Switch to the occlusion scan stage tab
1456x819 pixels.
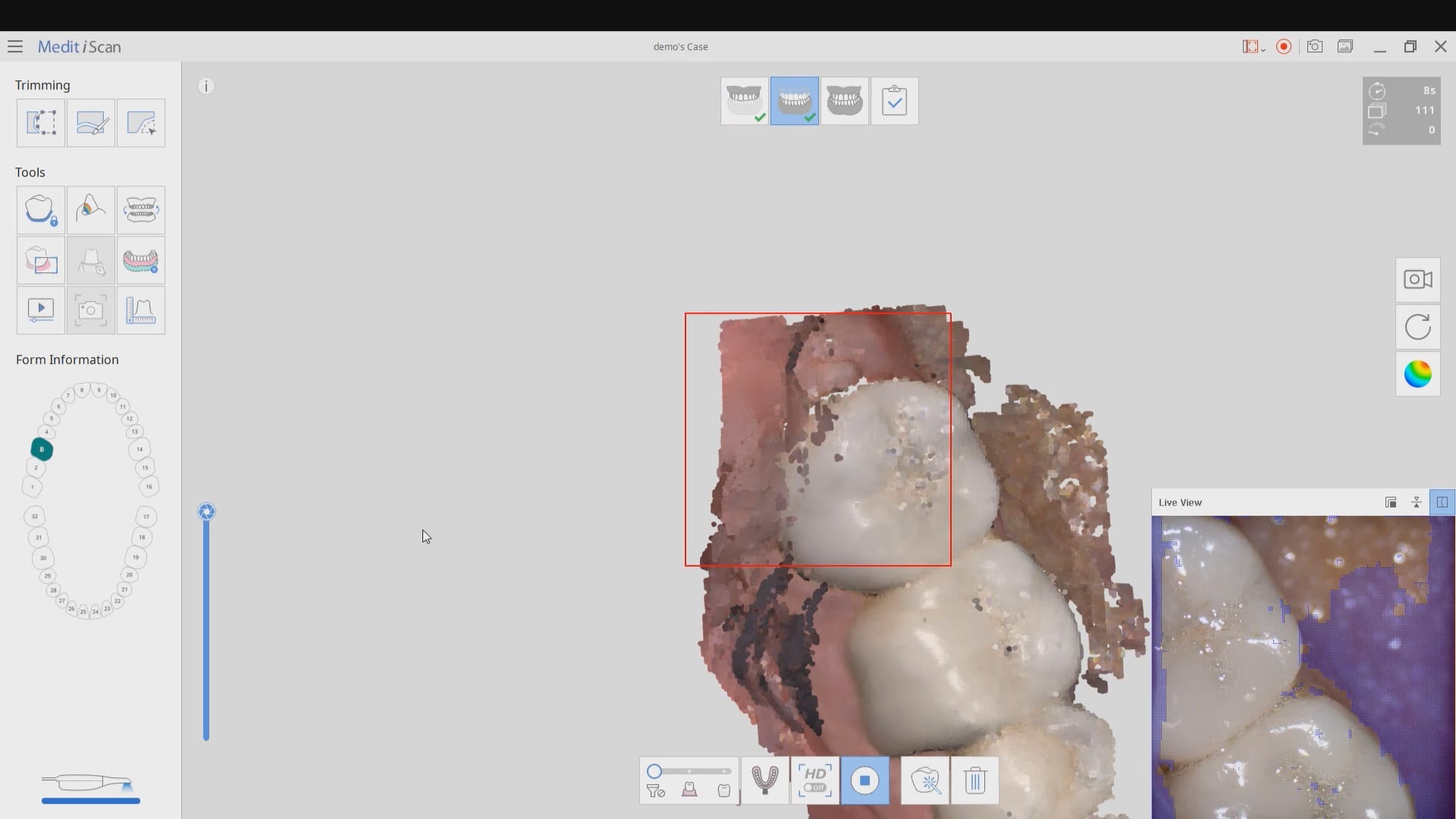(844, 100)
